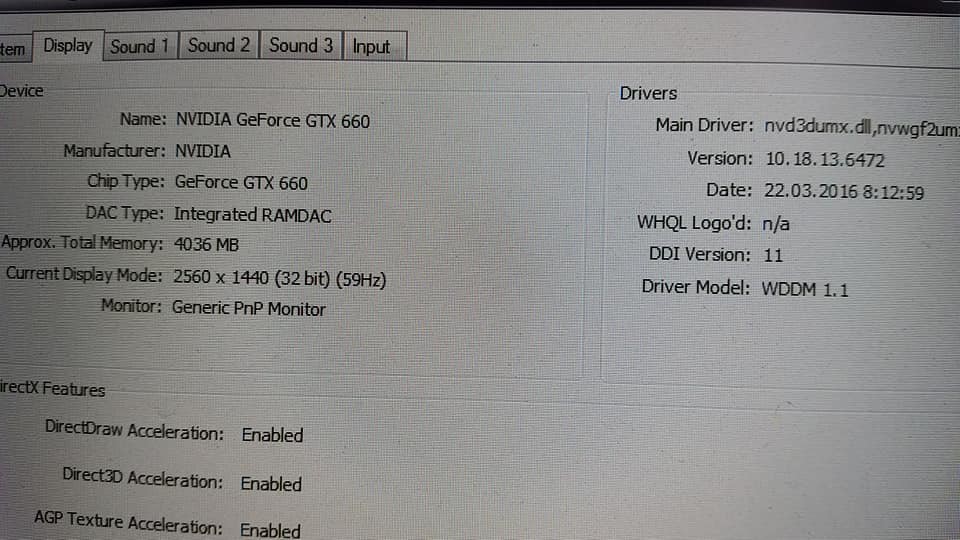Click the Date label in Drivers
The width and height of the screenshot is (960, 540).
coord(729,190)
